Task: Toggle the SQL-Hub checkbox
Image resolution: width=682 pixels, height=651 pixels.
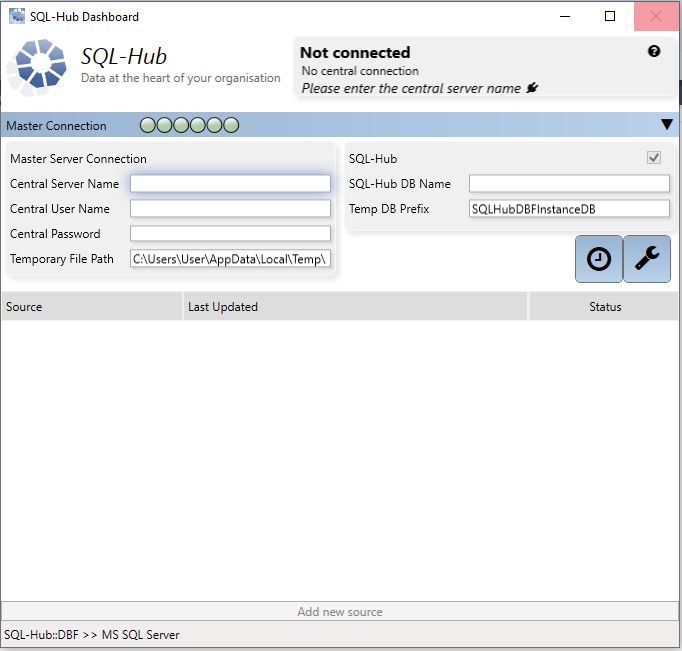Action: click(x=654, y=157)
